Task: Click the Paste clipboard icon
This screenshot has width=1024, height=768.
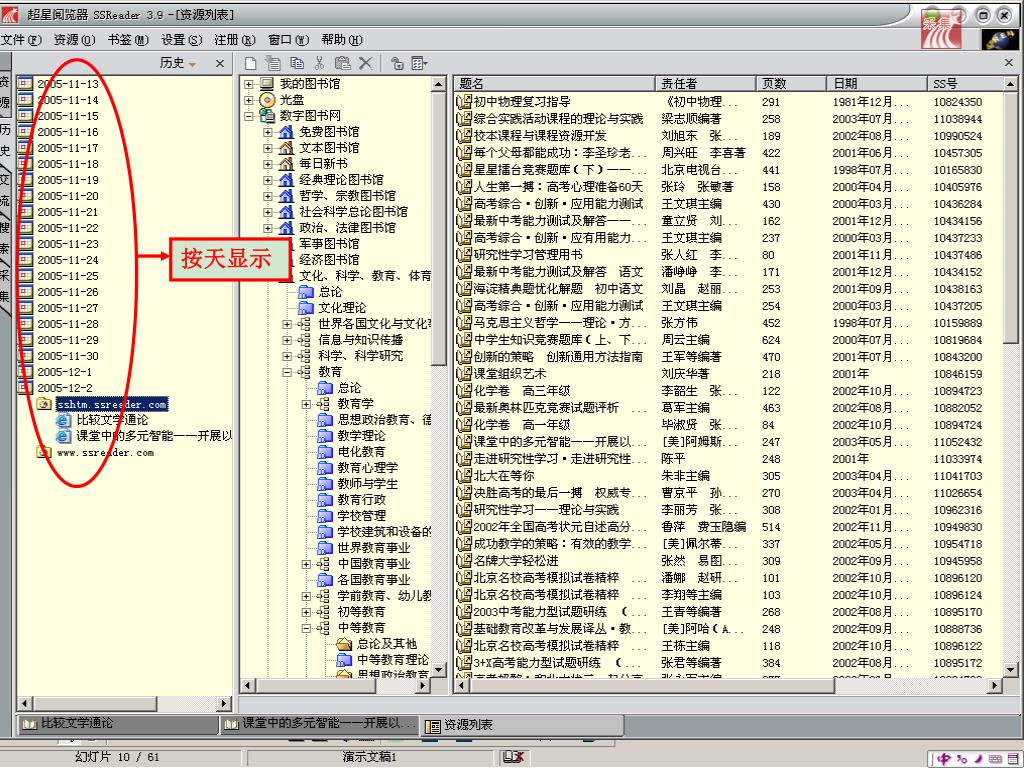Action: pyautogui.click(x=342, y=63)
